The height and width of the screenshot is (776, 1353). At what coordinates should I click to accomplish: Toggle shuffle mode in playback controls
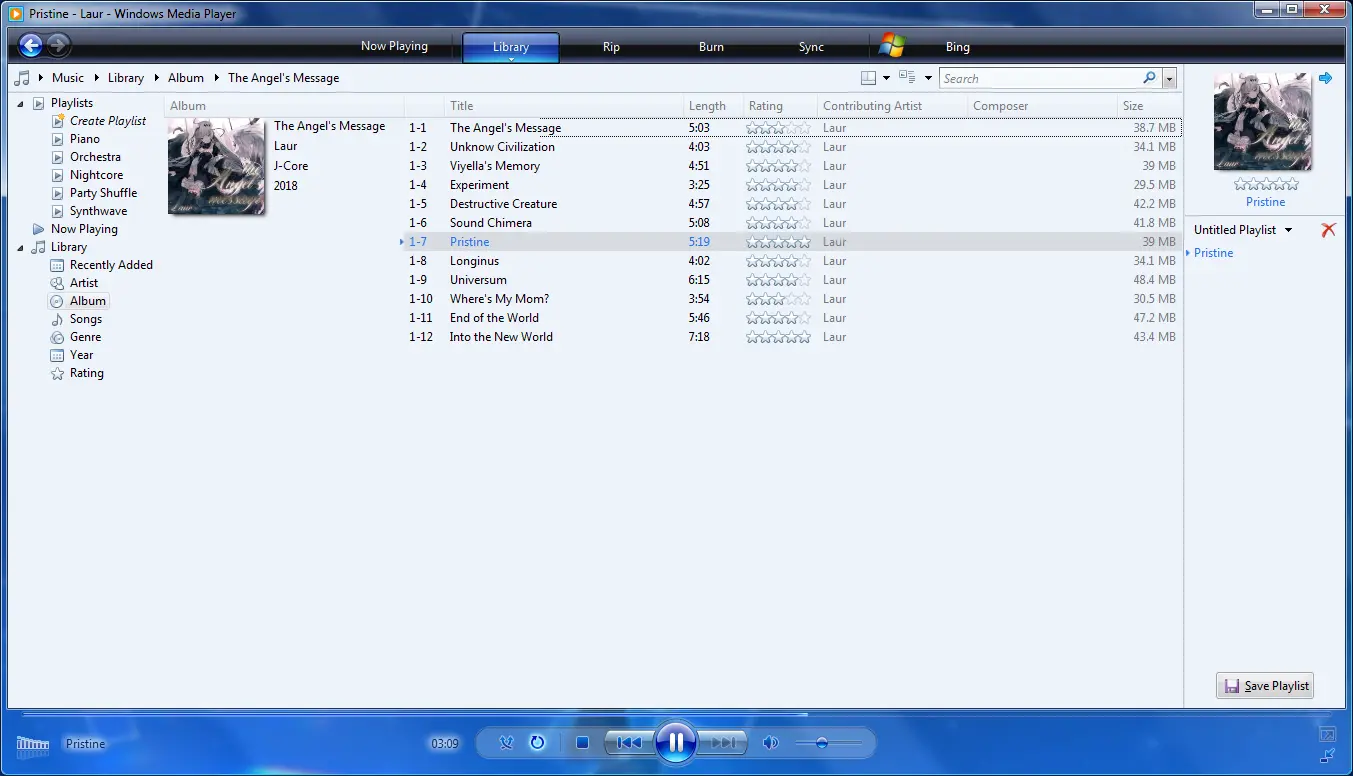(506, 743)
